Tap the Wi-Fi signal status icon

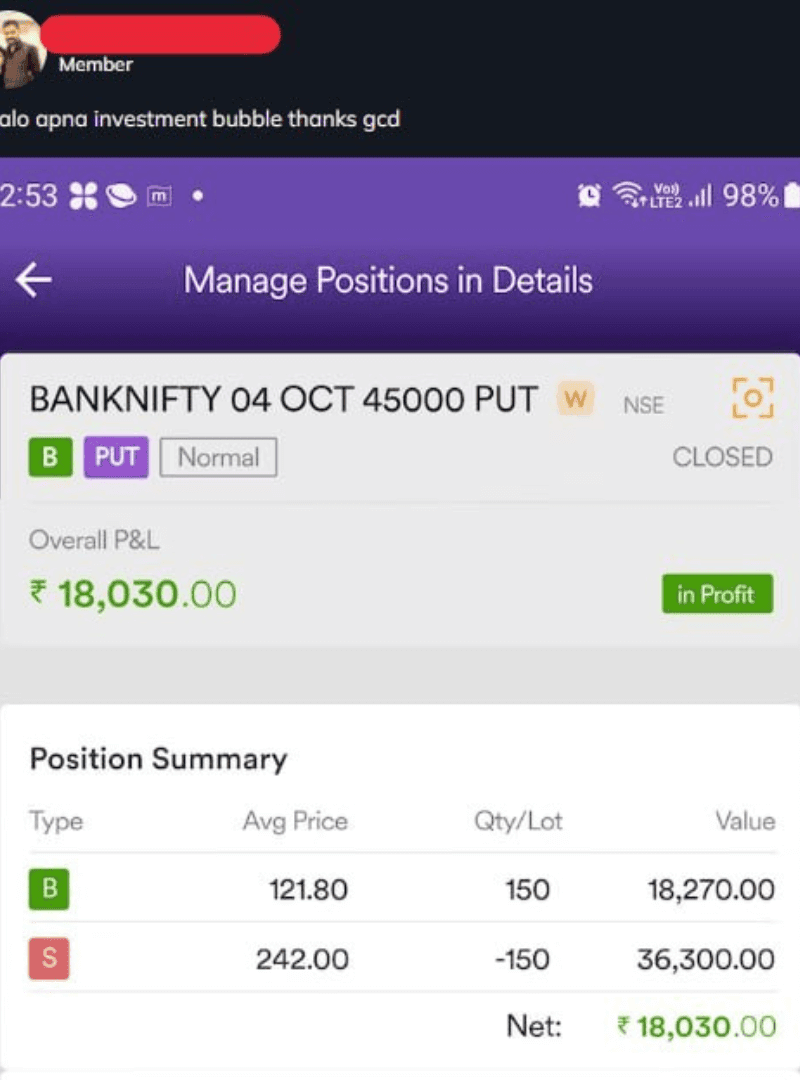click(x=630, y=195)
